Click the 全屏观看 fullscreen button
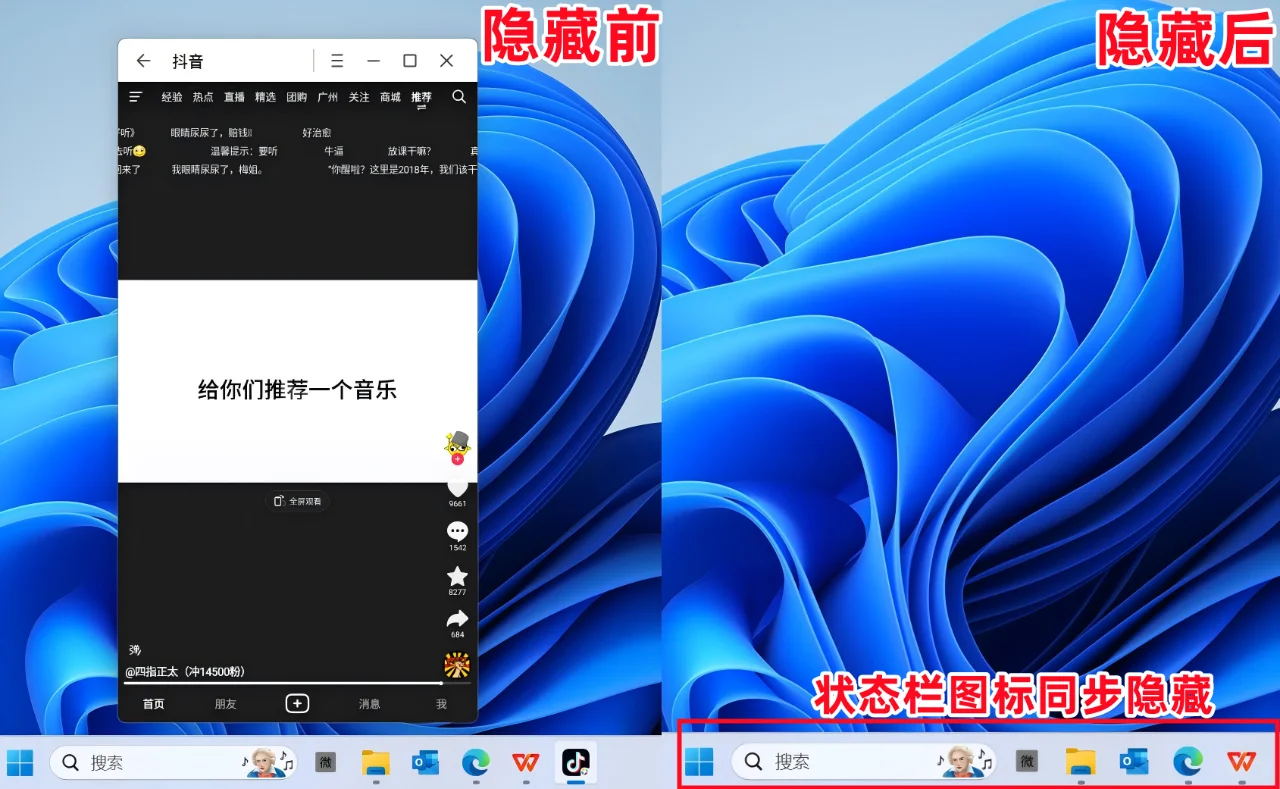The height and width of the screenshot is (789, 1280). click(x=297, y=501)
